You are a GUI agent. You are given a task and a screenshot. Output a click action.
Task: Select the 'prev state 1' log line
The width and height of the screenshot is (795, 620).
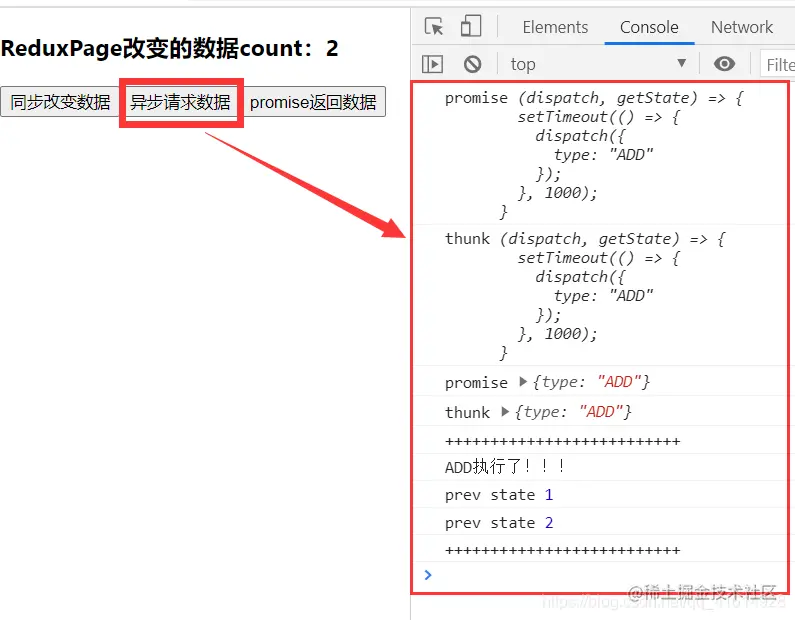[x=601, y=494]
